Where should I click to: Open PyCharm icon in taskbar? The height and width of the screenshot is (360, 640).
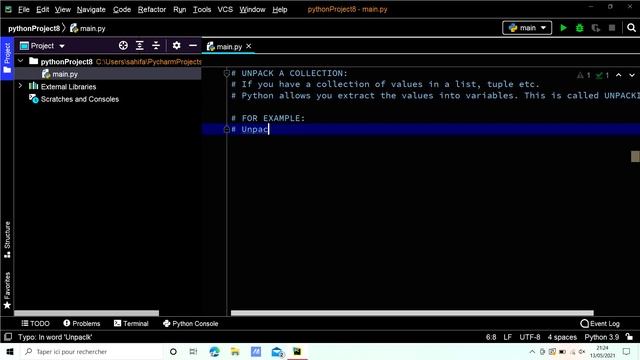297,351
